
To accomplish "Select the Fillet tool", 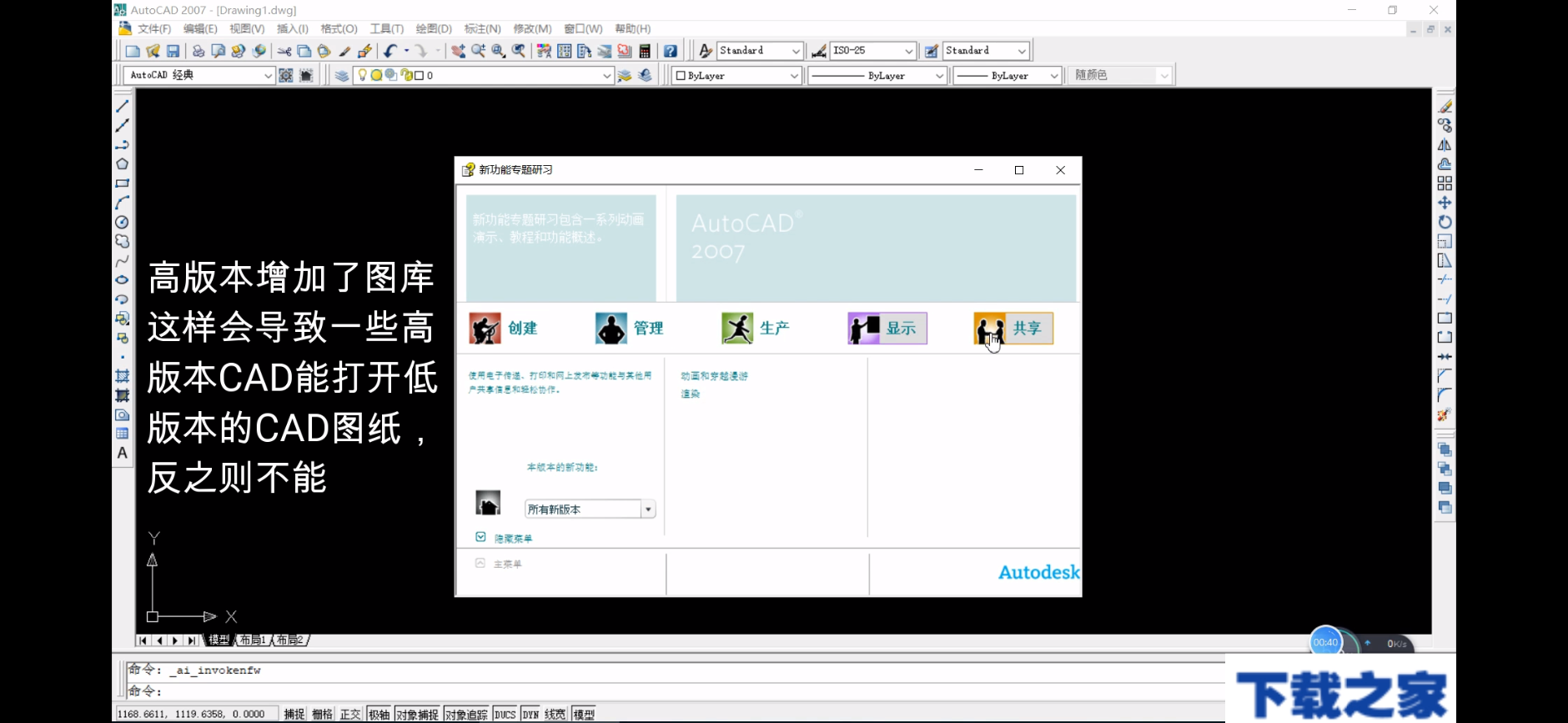I will click(1445, 395).
